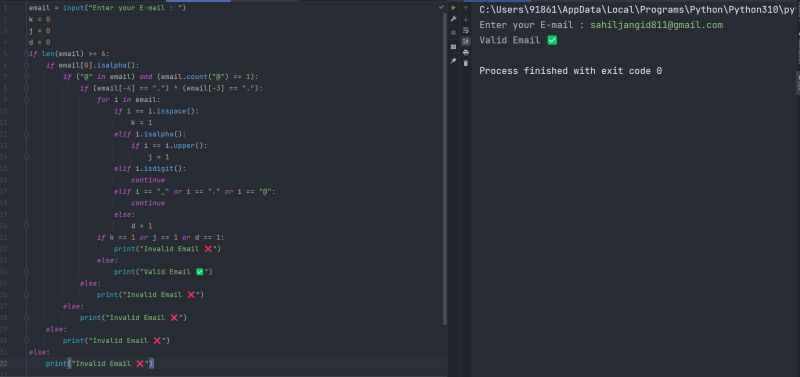Fold the 'if ("@" in email)' block
The height and width of the screenshot is (377, 800).
tap(26, 77)
